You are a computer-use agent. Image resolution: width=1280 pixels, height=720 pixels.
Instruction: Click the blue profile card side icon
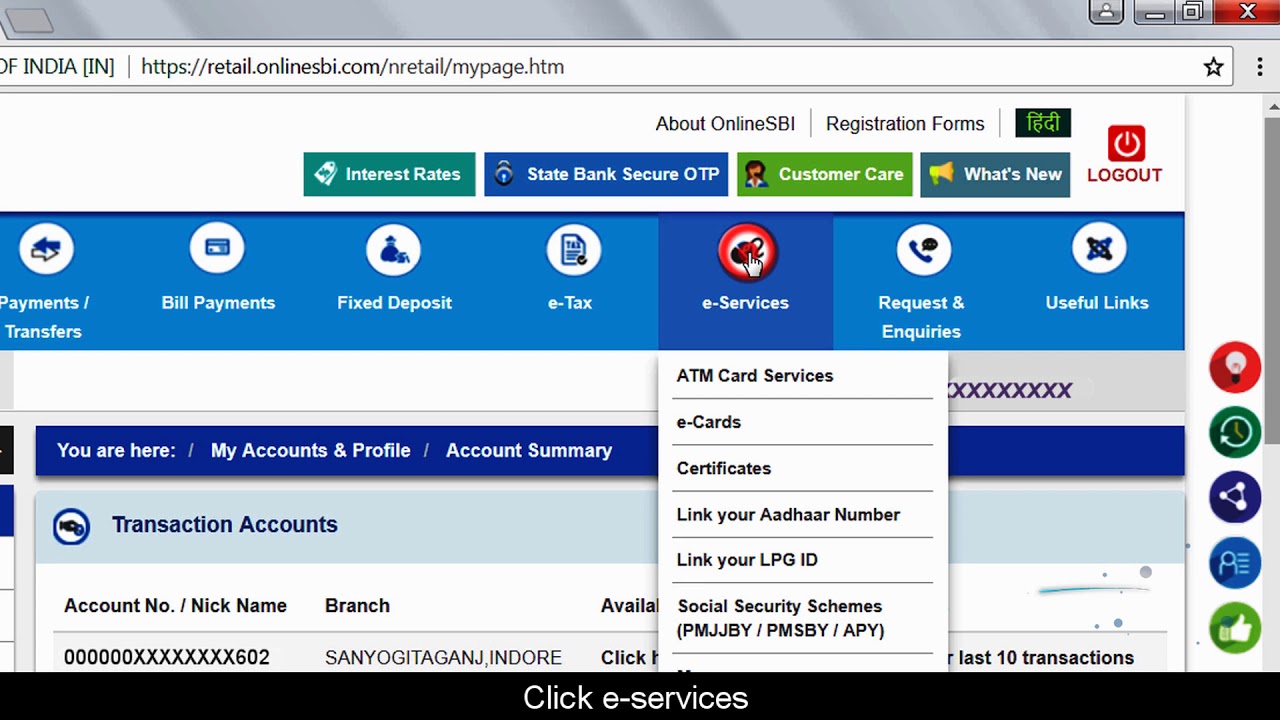point(1235,563)
